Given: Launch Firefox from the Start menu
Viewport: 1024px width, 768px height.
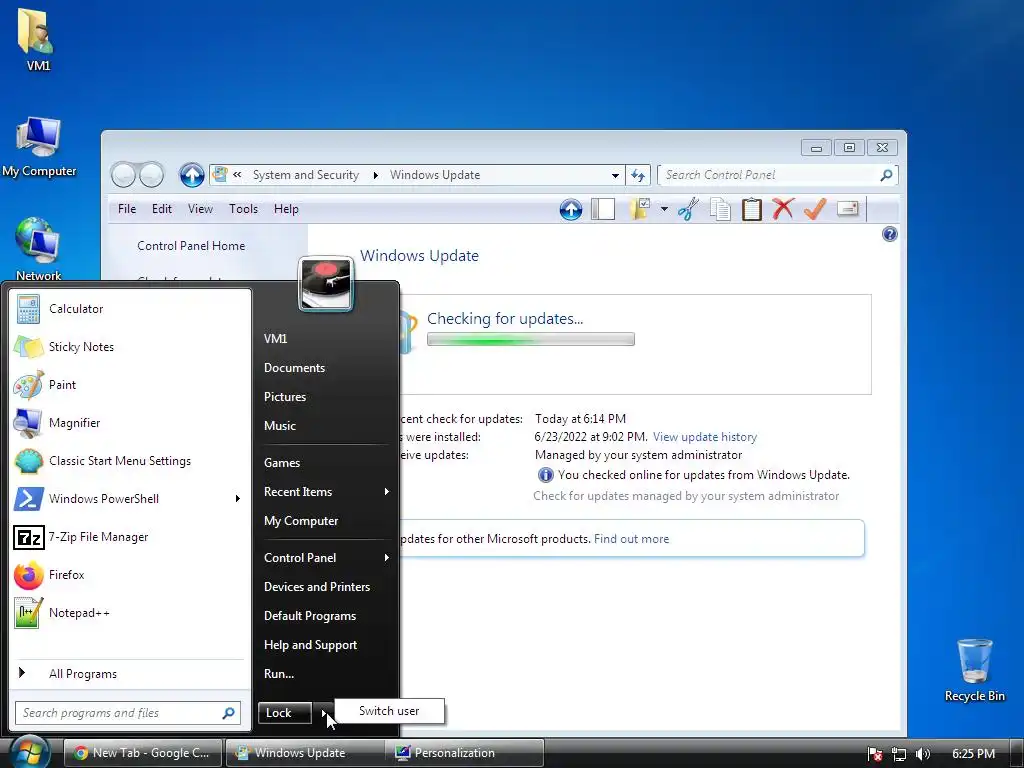Looking at the screenshot, I should click(129, 575).
